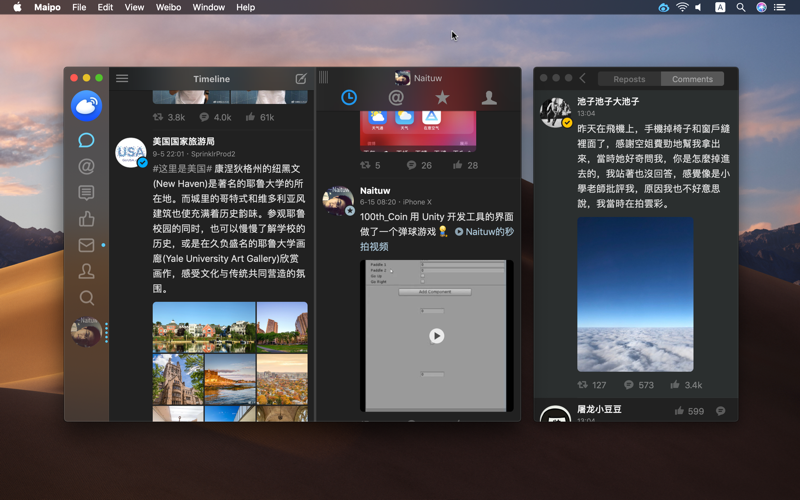
Task: Select the mentions @ icon in sidebar
Action: [x=86, y=166]
